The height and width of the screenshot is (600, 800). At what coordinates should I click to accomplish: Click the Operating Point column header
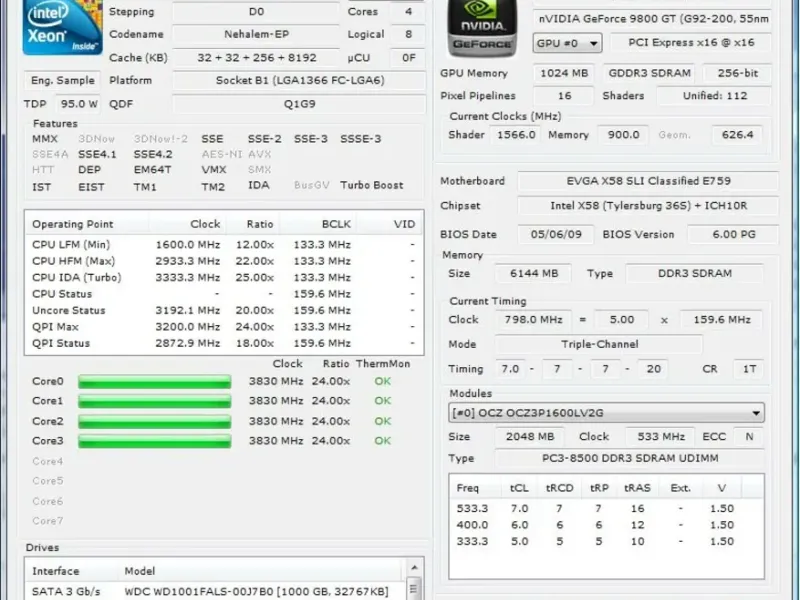pos(87,224)
